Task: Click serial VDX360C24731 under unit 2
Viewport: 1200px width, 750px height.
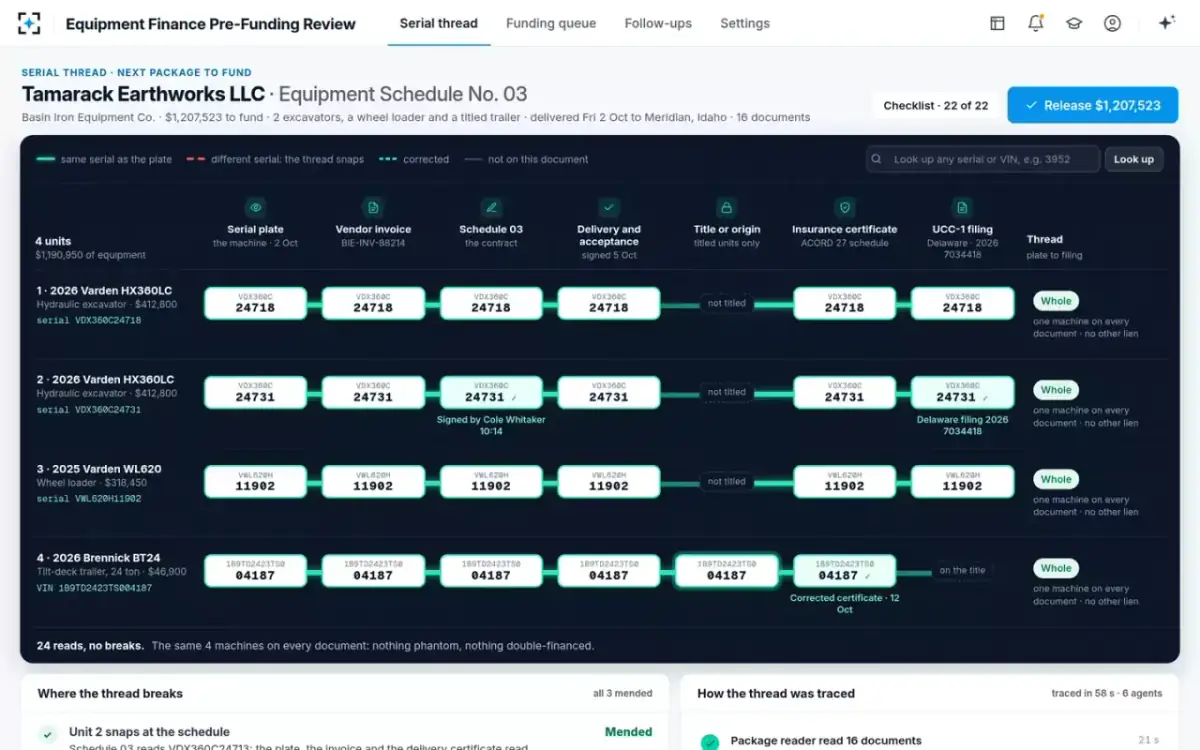Action: [x=88, y=410]
